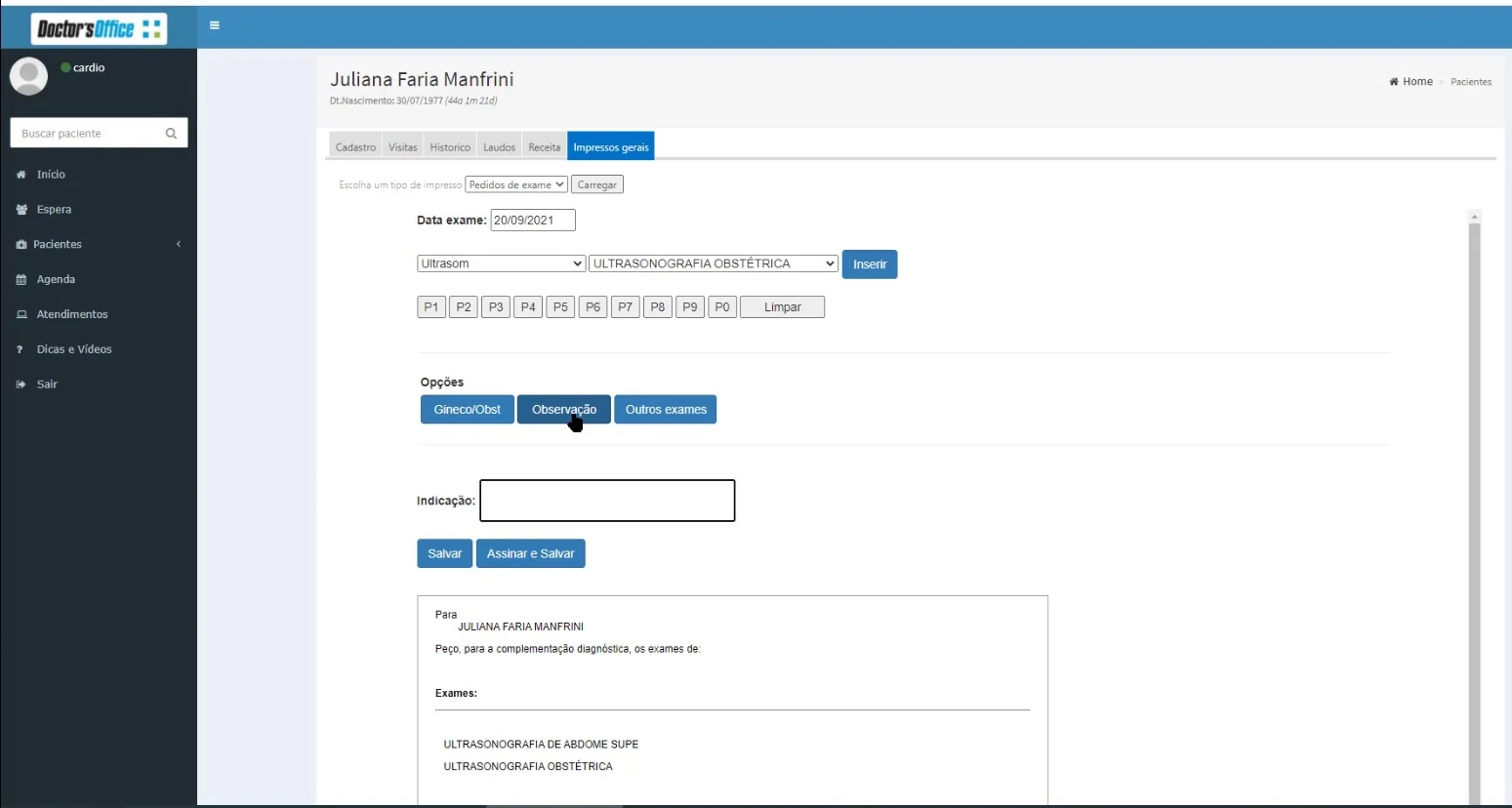Click the Carregar button

pos(596,184)
